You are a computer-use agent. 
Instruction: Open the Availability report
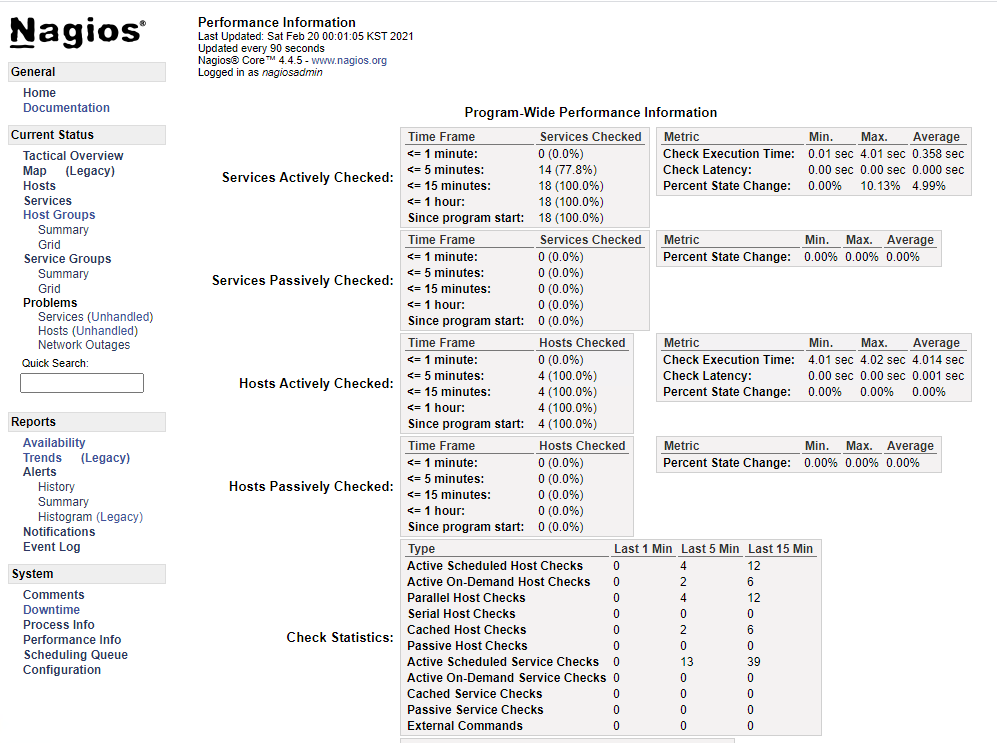[54, 443]
